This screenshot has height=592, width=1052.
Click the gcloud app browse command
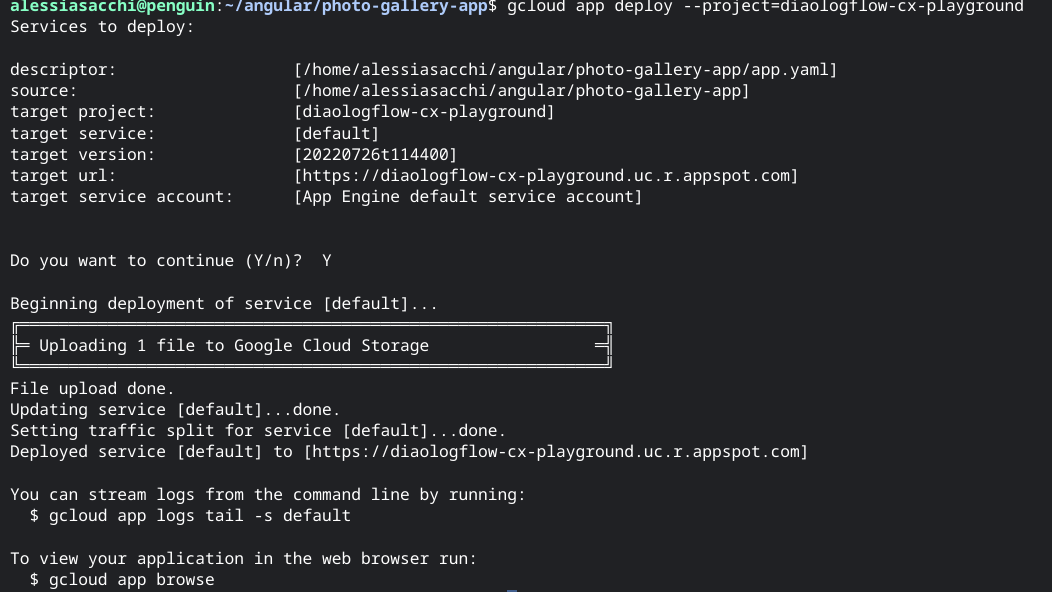[x=131, y=580]
